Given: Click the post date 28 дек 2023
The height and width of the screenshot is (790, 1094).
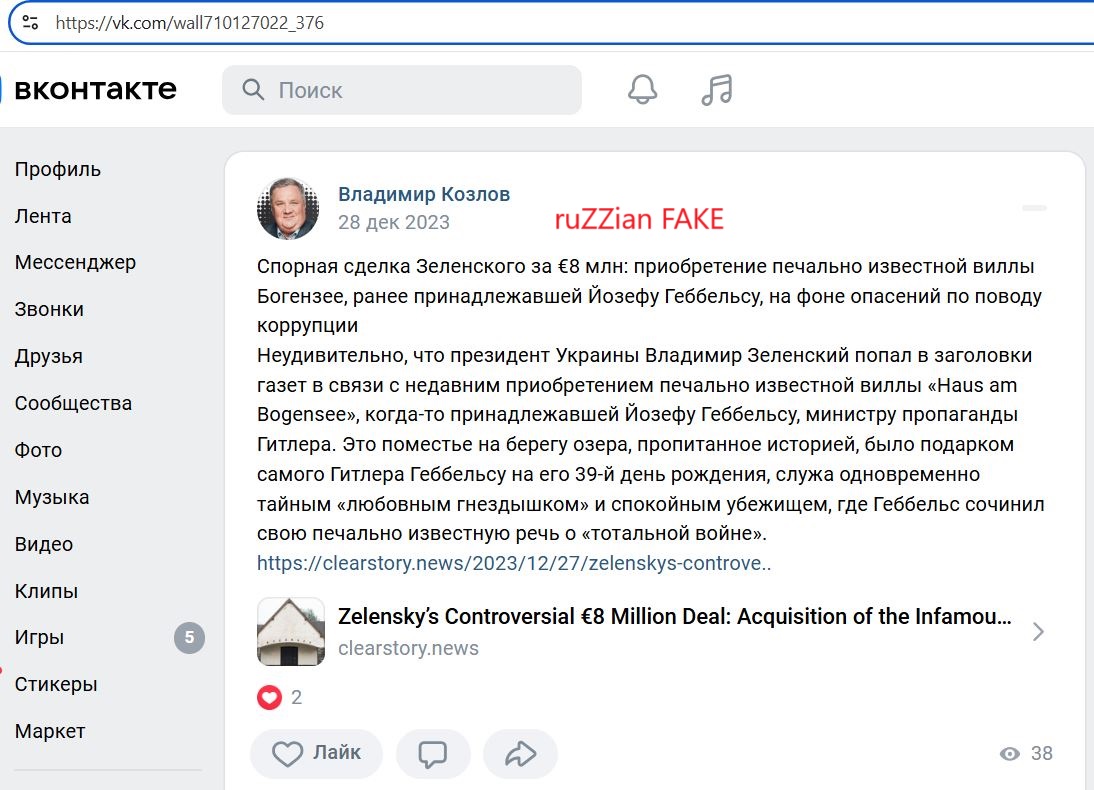Looking at the screenshot, I should click(394, 222).
